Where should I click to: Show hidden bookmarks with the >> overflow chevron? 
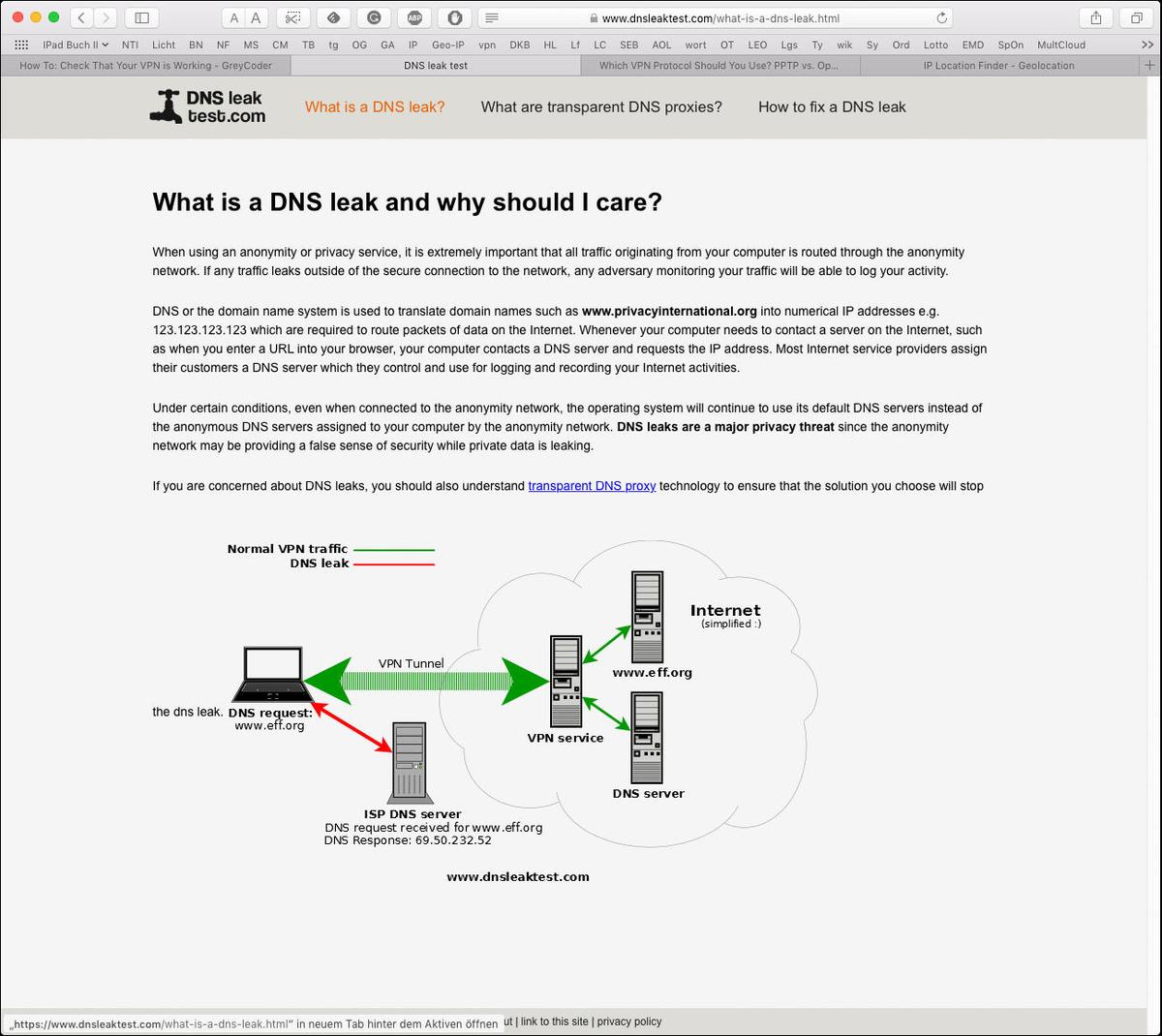[x=1147, y=45]
